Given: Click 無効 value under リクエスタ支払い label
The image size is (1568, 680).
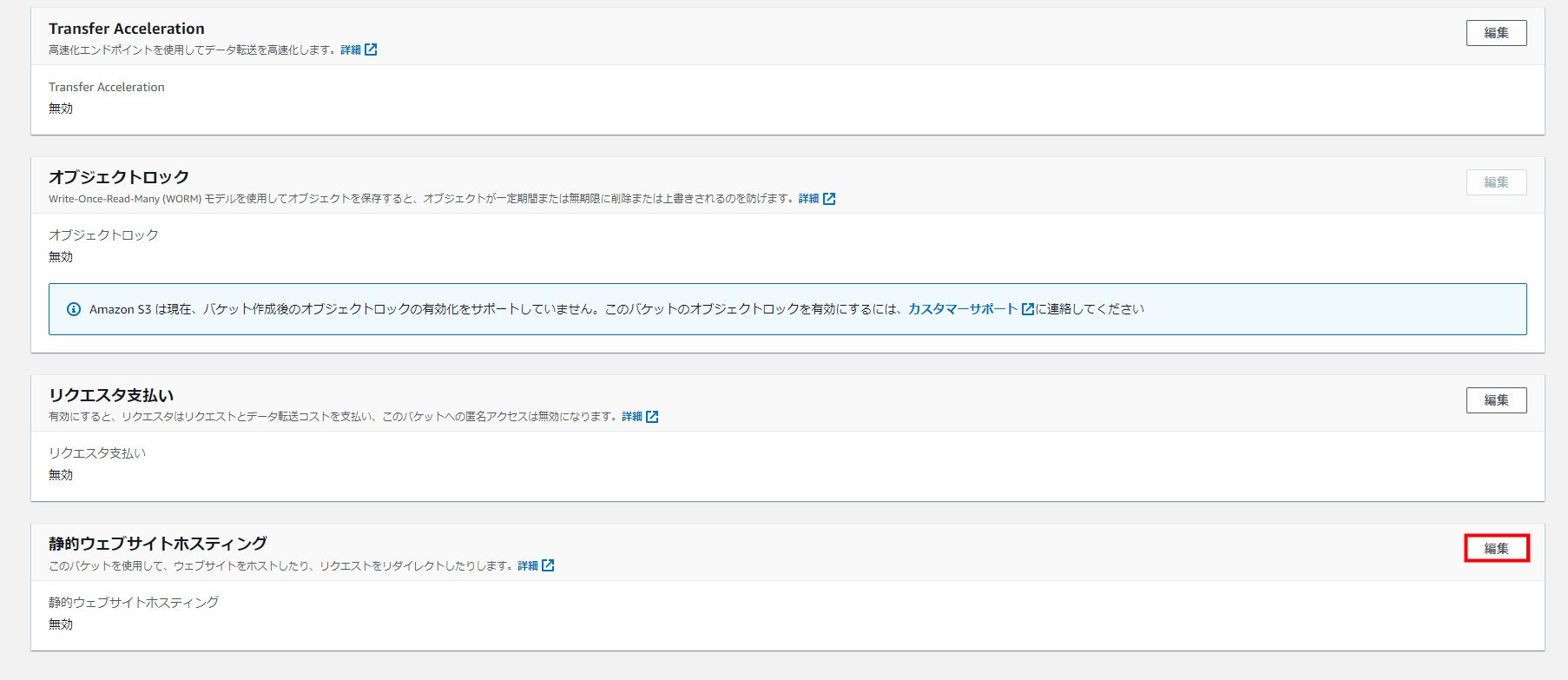Looking at the screenshot, I should (x=61, y=475).
